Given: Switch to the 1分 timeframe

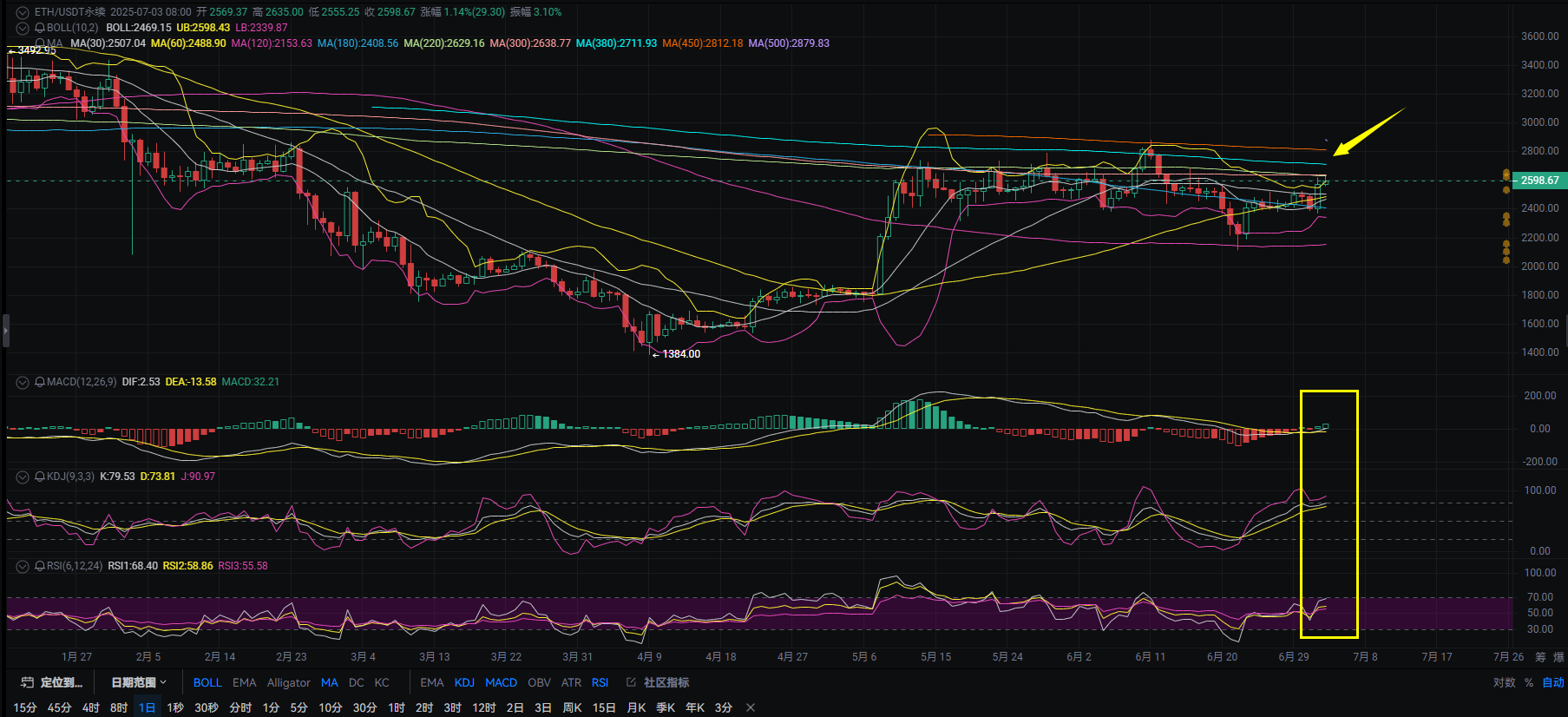Looking at the screenshot, I should click(271, 707).
